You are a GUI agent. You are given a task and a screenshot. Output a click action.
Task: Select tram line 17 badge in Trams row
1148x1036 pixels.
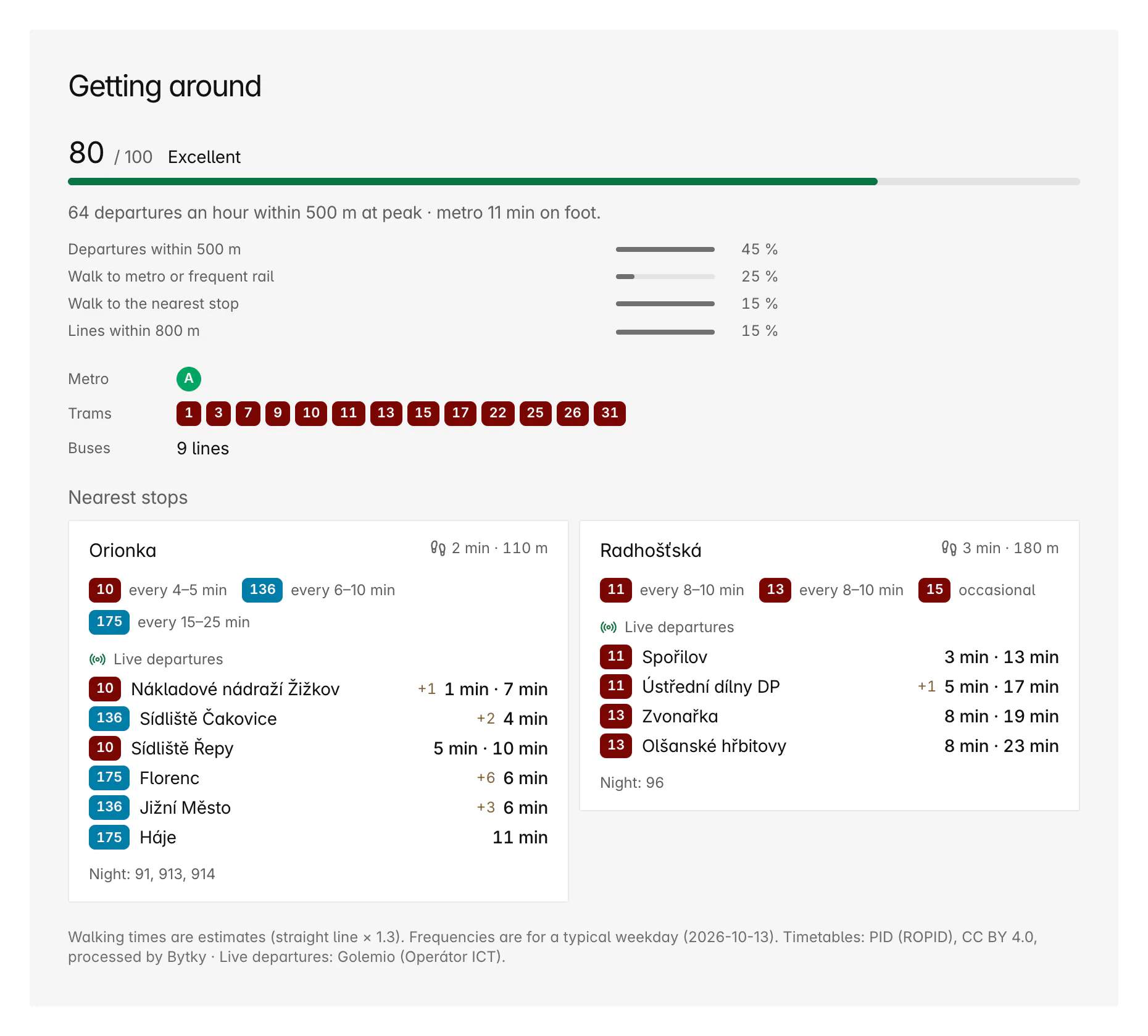coord(460,414)
